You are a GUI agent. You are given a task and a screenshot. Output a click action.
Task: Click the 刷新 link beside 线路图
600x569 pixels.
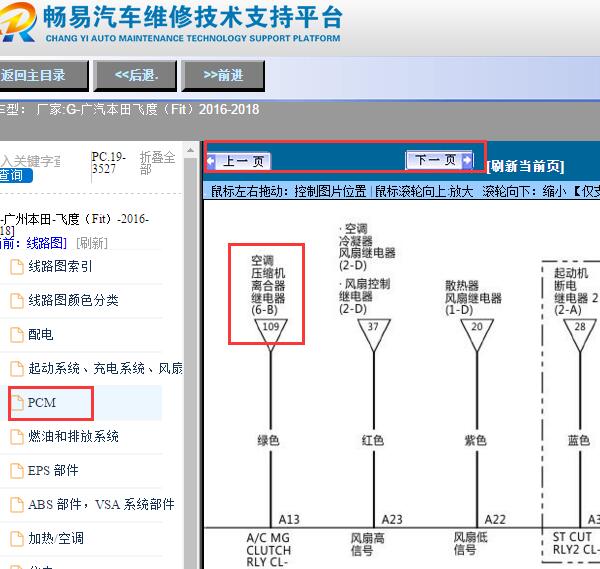pyautogui.click(x=92, y=243)
